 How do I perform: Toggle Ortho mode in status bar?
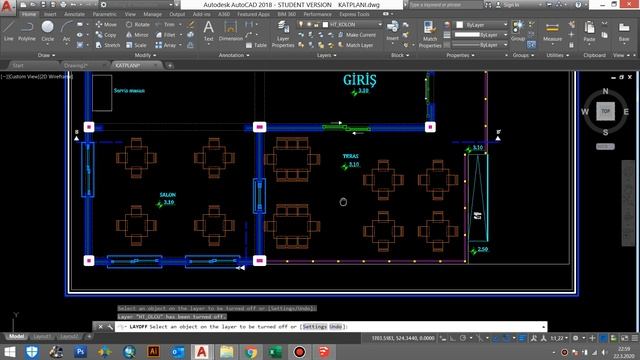453,338
